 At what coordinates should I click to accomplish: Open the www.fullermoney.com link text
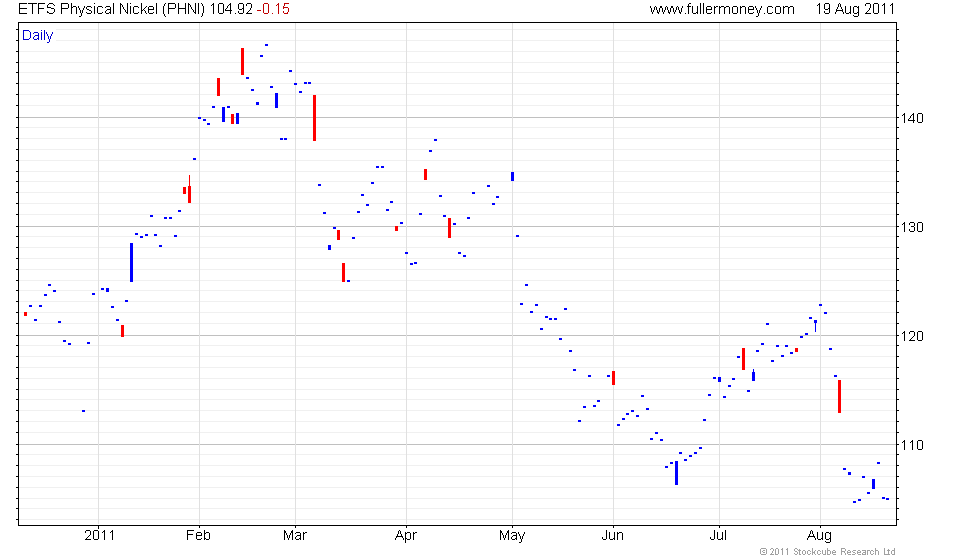[x=722, y=9]
